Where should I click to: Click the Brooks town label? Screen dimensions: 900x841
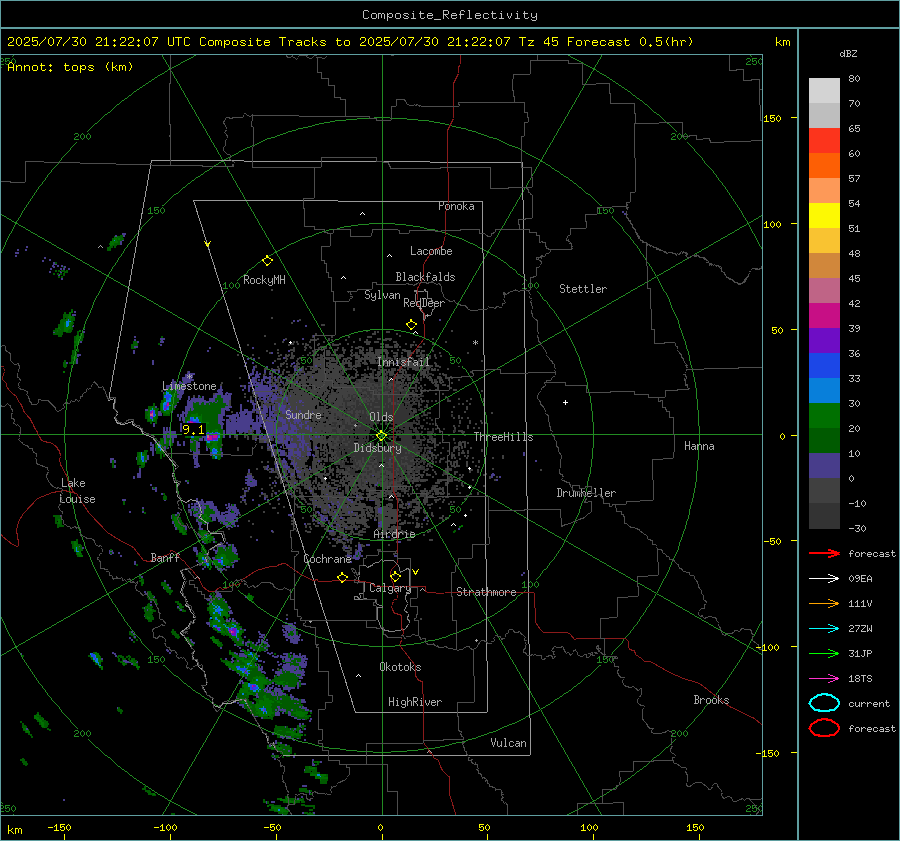(x=711, y=700)
